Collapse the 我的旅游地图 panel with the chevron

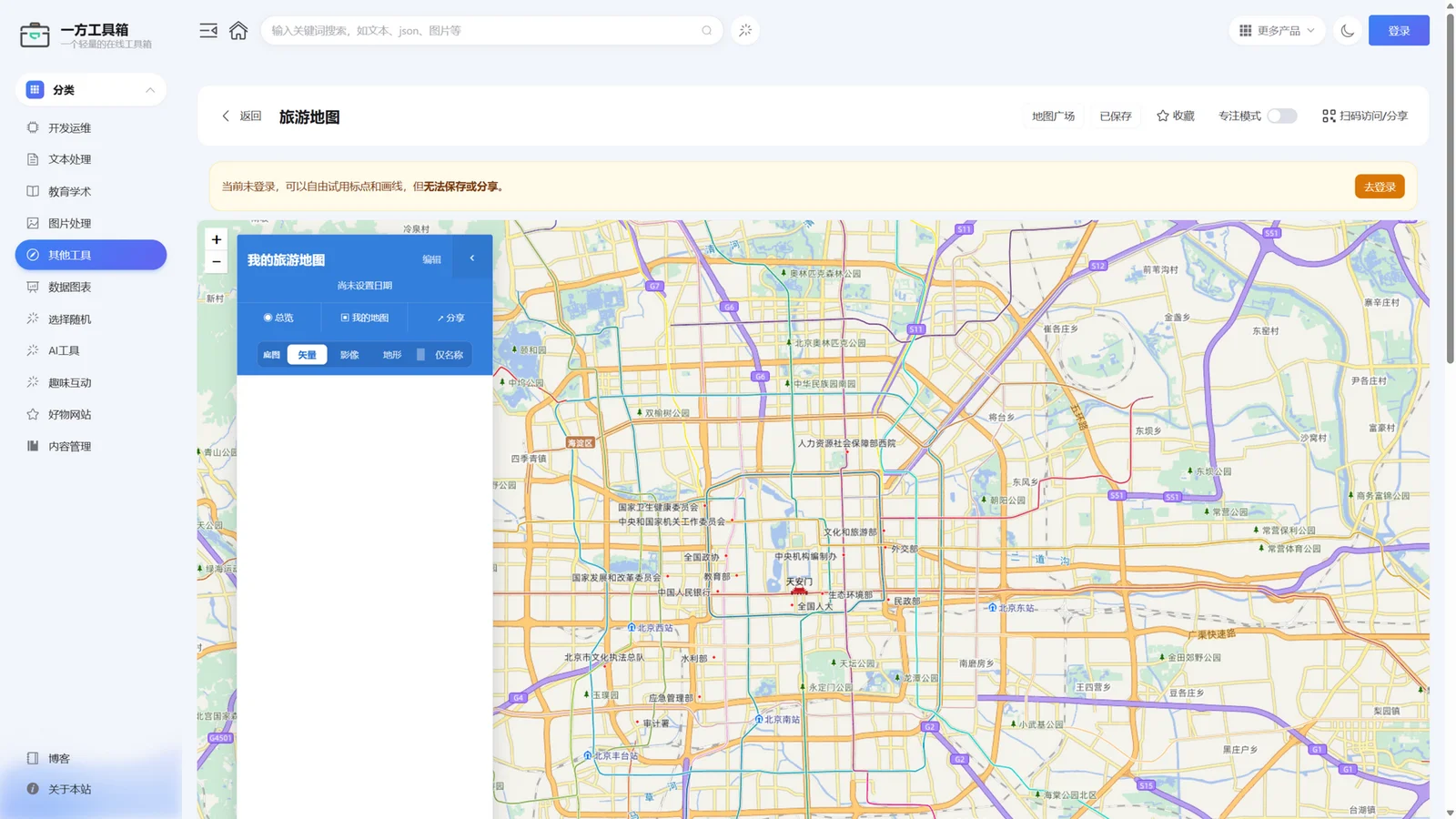pyautogui.click(x=471, y=258)
